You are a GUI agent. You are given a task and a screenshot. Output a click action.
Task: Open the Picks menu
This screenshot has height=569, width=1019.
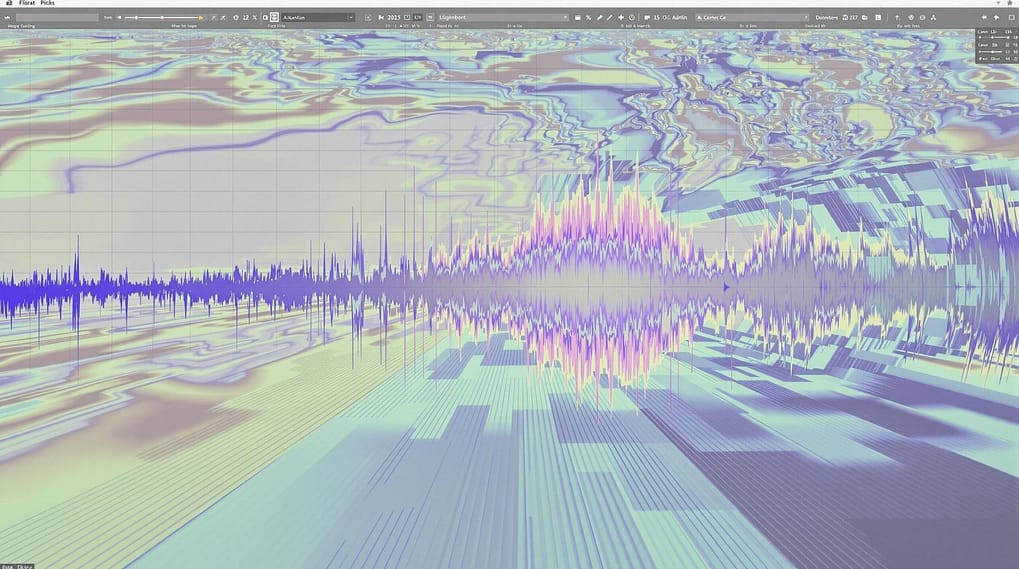(x=48, y=5)
